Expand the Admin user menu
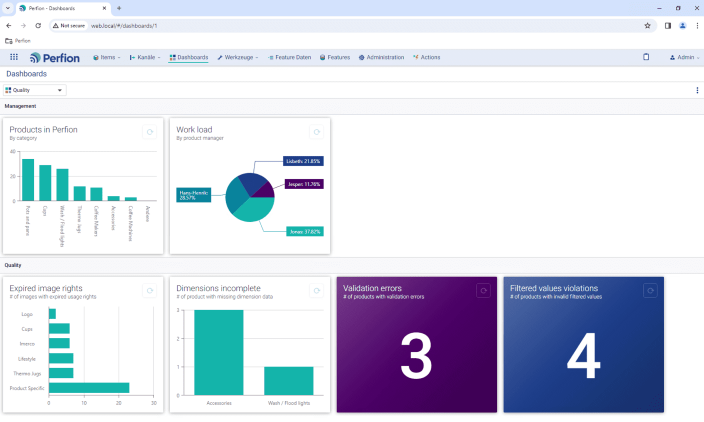 684,57
